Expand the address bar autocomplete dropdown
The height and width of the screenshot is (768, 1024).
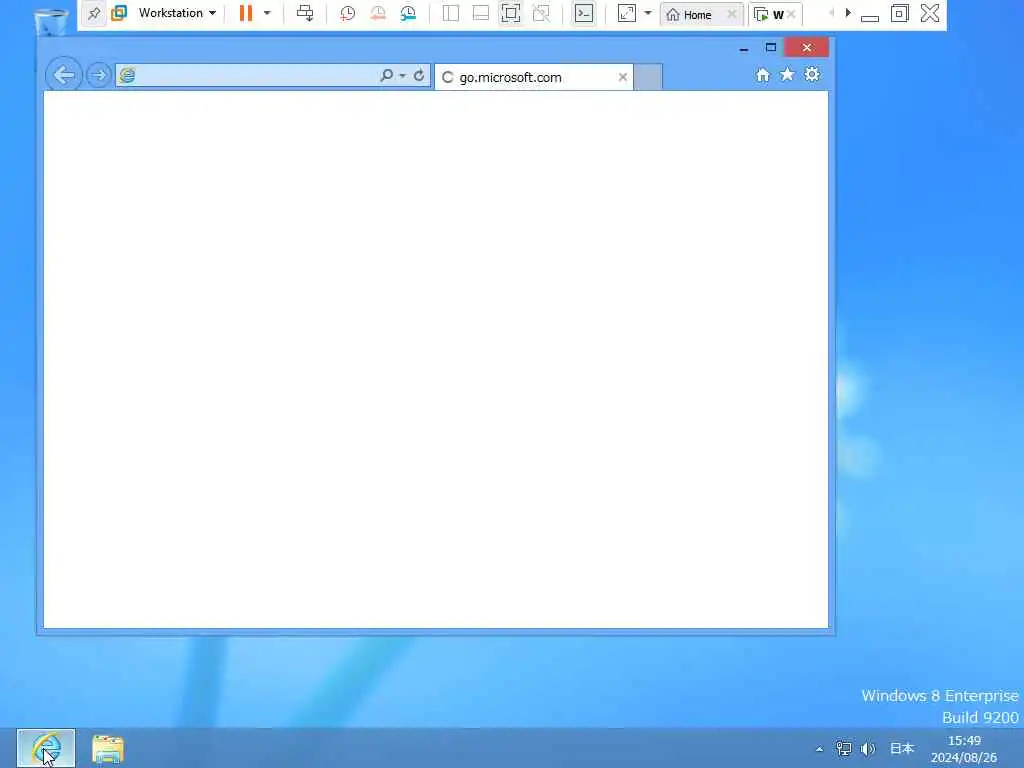(x=402, y=76)
